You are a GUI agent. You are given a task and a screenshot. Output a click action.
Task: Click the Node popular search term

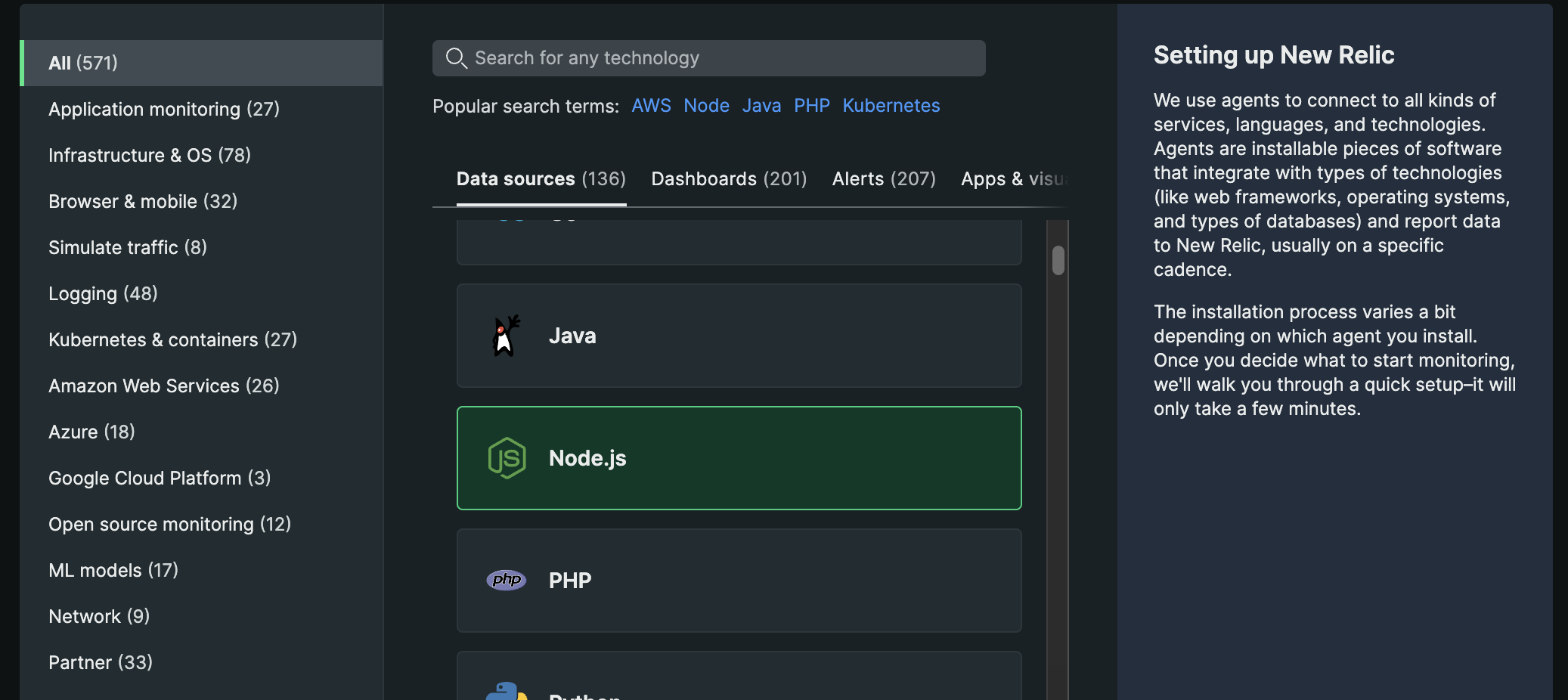pyautogui.click(x=706, y=106)
